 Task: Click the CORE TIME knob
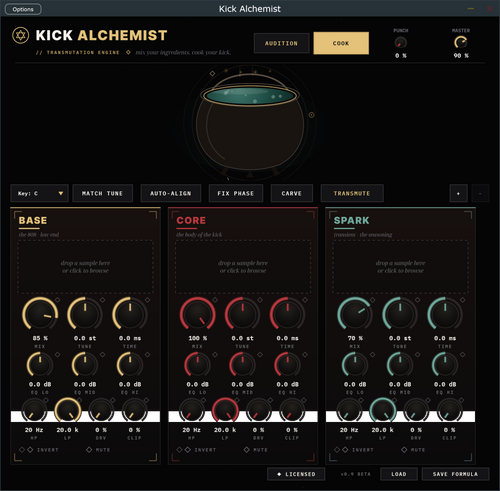(x=288, y=314)
